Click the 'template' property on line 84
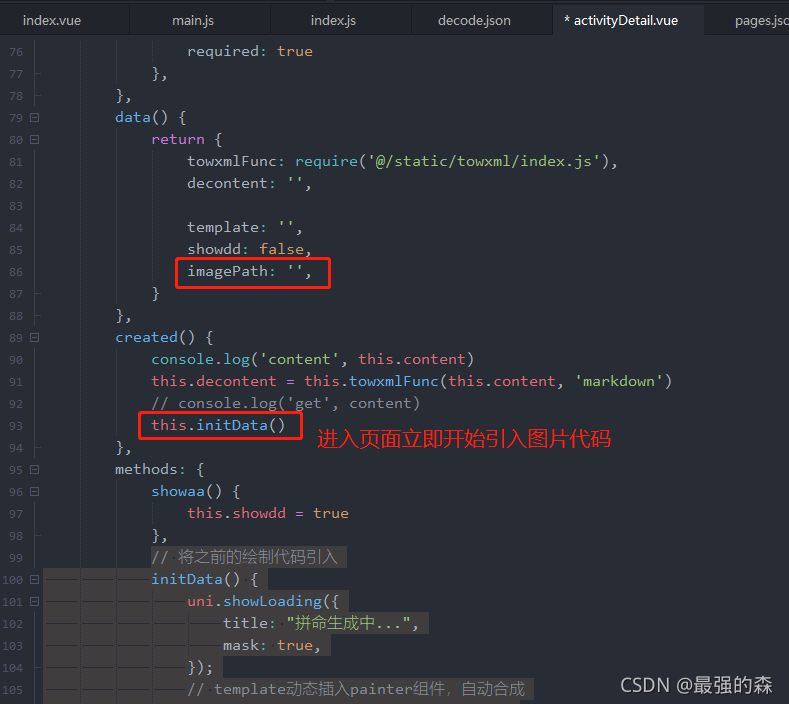Screen dimensions: 789x704 click(x=222, y=227)
